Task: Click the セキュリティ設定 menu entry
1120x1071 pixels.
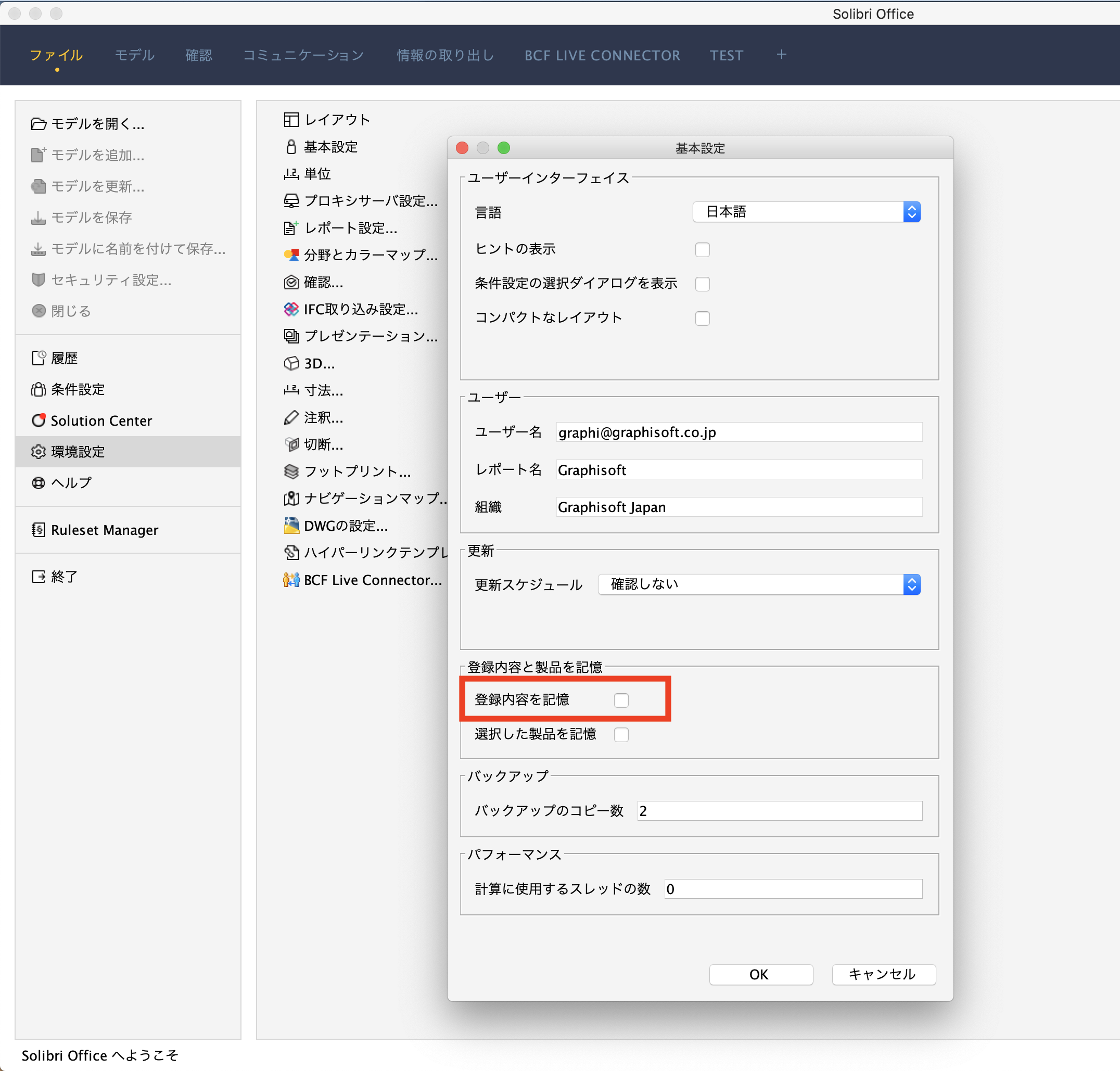Action: tap(129, 280)
